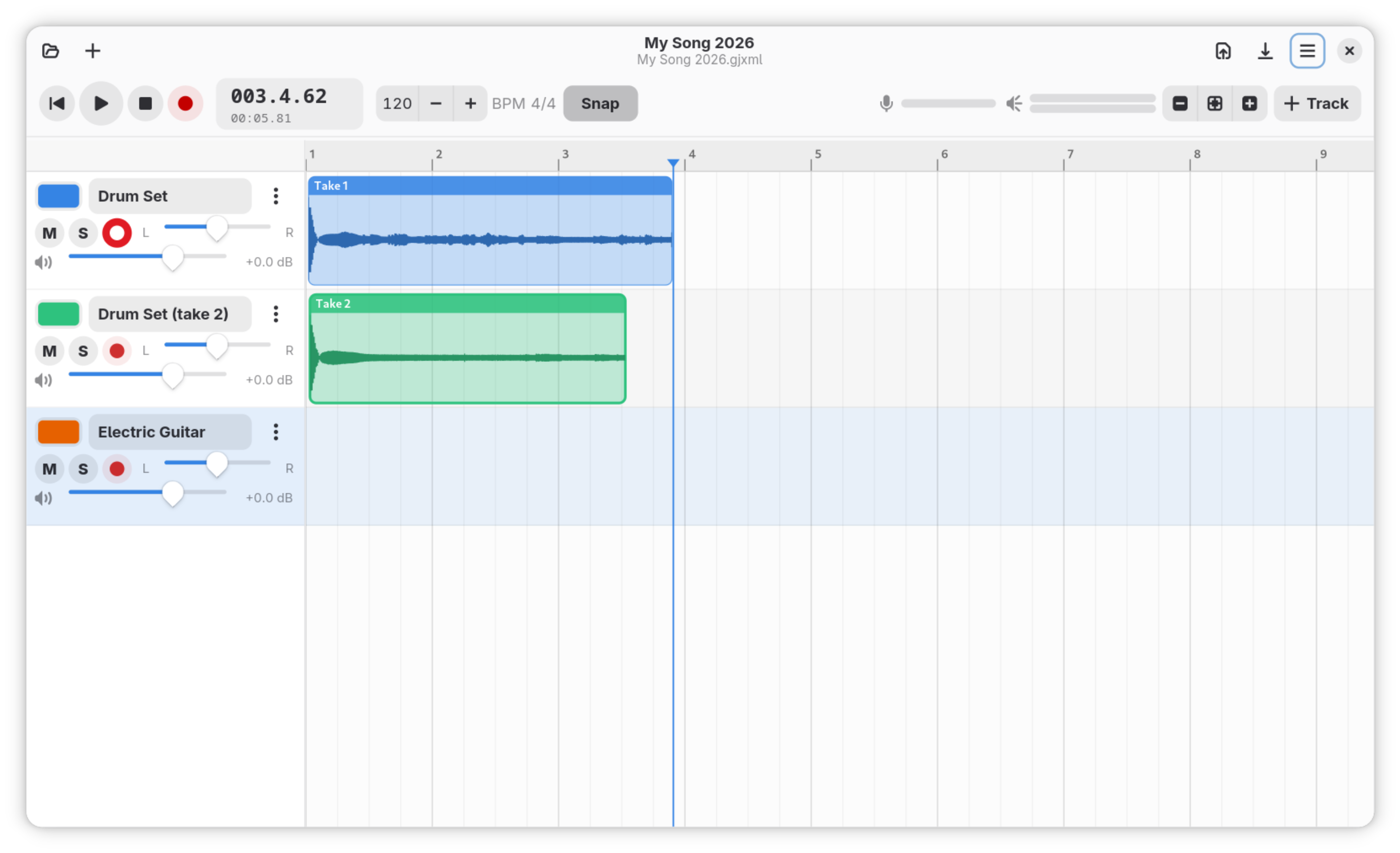Screen dimensions: 1400x853
Task: Fit timeline zoom to view
Action: pyautogui.click(x=1214, y=103)
